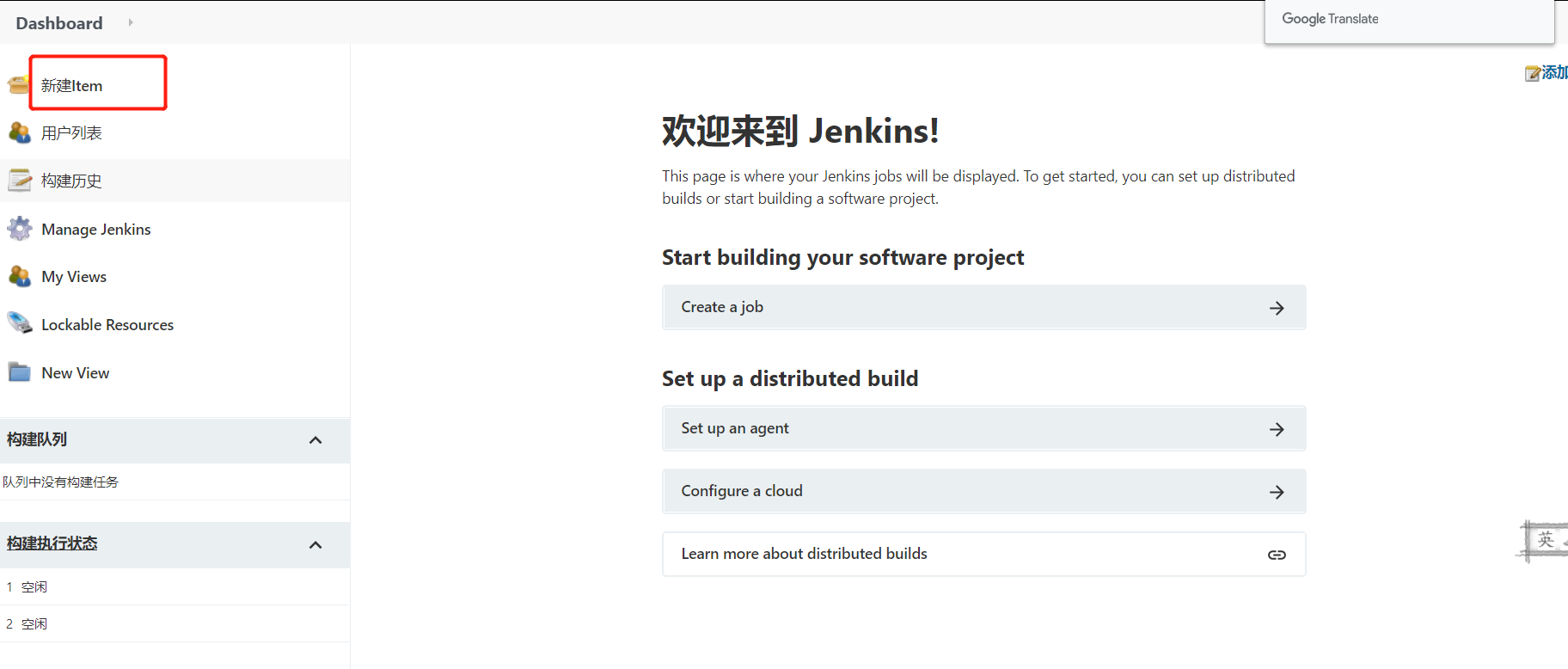
Task: Collapse the 构建队列 panel
Action: 315,440
